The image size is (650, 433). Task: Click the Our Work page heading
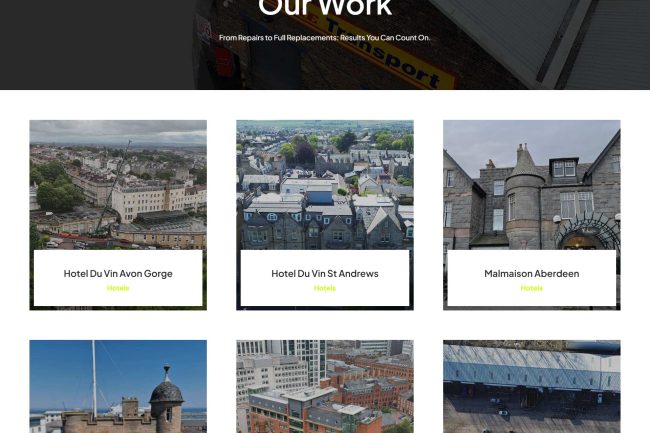(325, 7)
